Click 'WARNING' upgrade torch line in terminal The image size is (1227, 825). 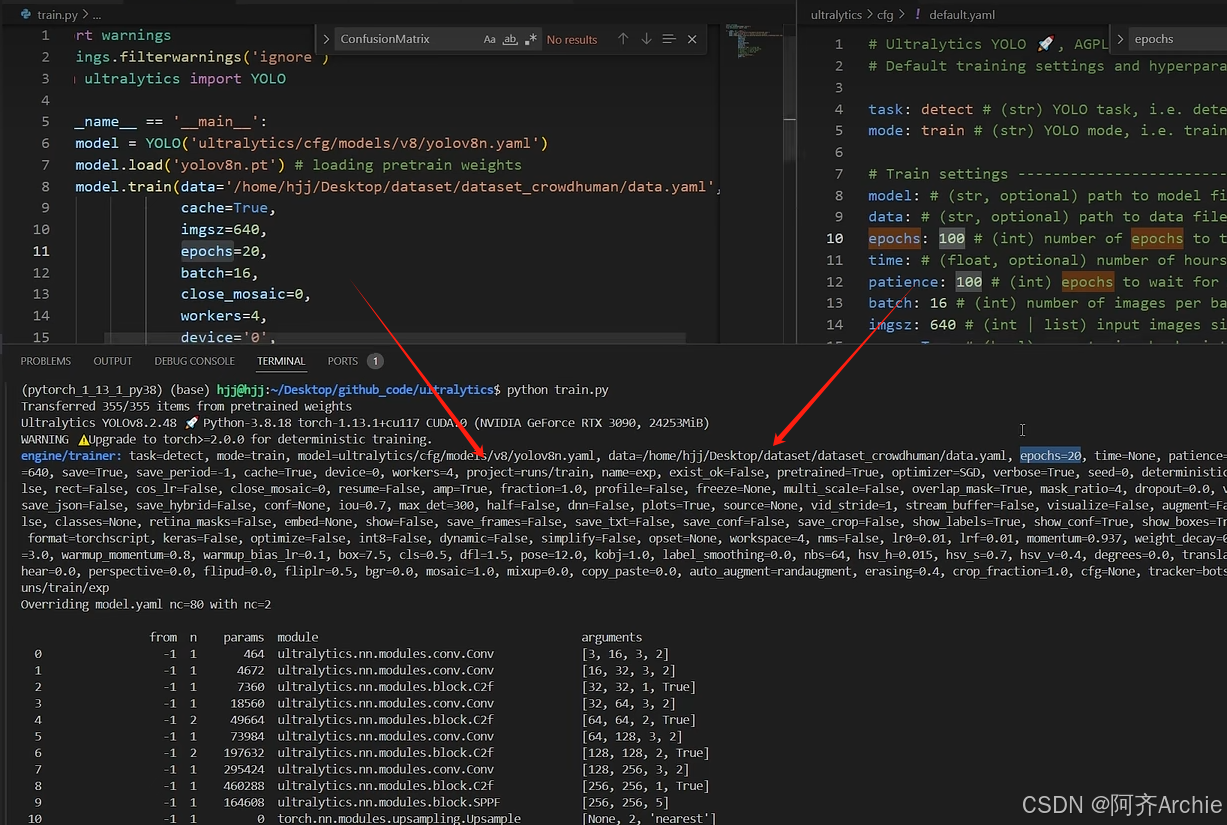click(x=227, y=439)
